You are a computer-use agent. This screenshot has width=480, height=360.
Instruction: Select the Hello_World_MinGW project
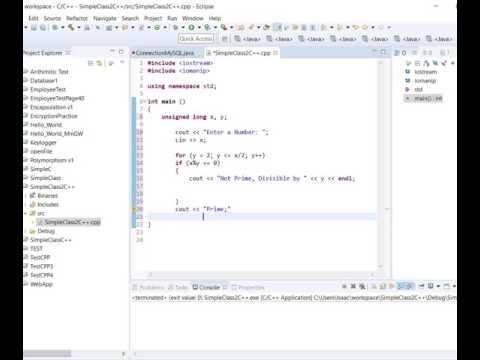56,134
